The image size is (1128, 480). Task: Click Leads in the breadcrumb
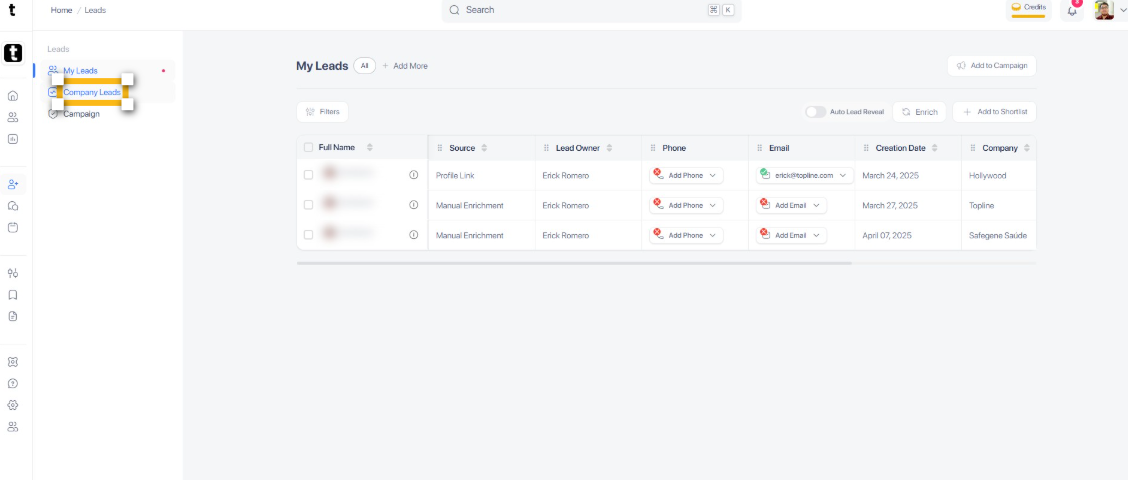[95, 10]
